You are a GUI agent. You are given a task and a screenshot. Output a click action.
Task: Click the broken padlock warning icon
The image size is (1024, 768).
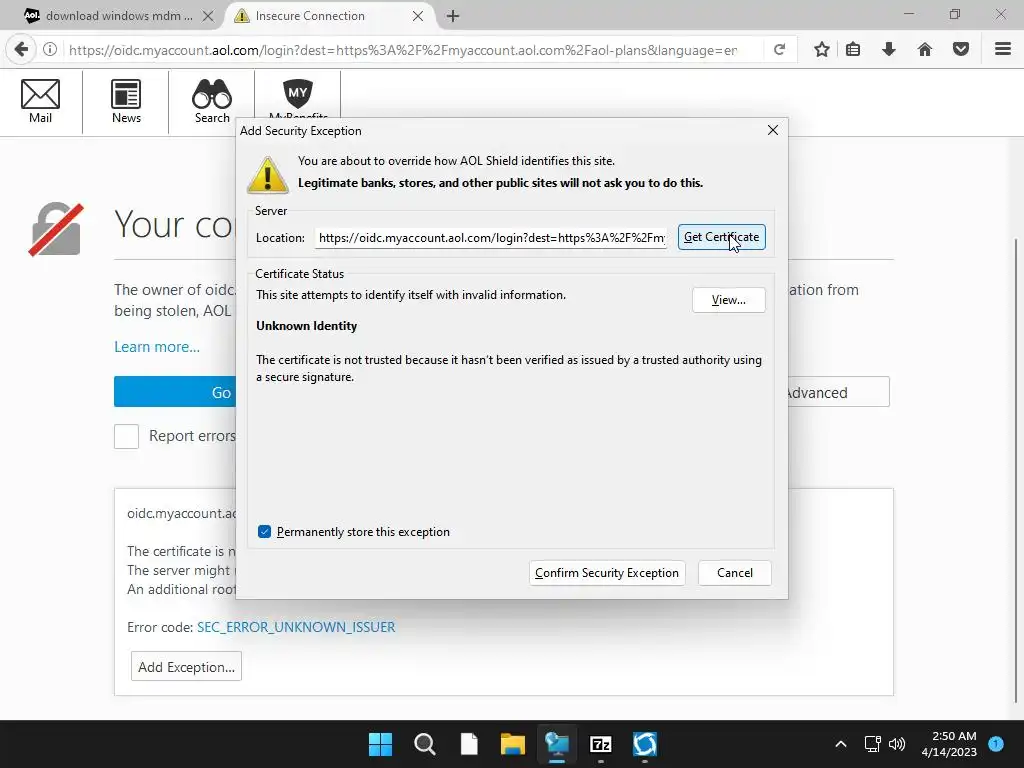click(56, 229)
